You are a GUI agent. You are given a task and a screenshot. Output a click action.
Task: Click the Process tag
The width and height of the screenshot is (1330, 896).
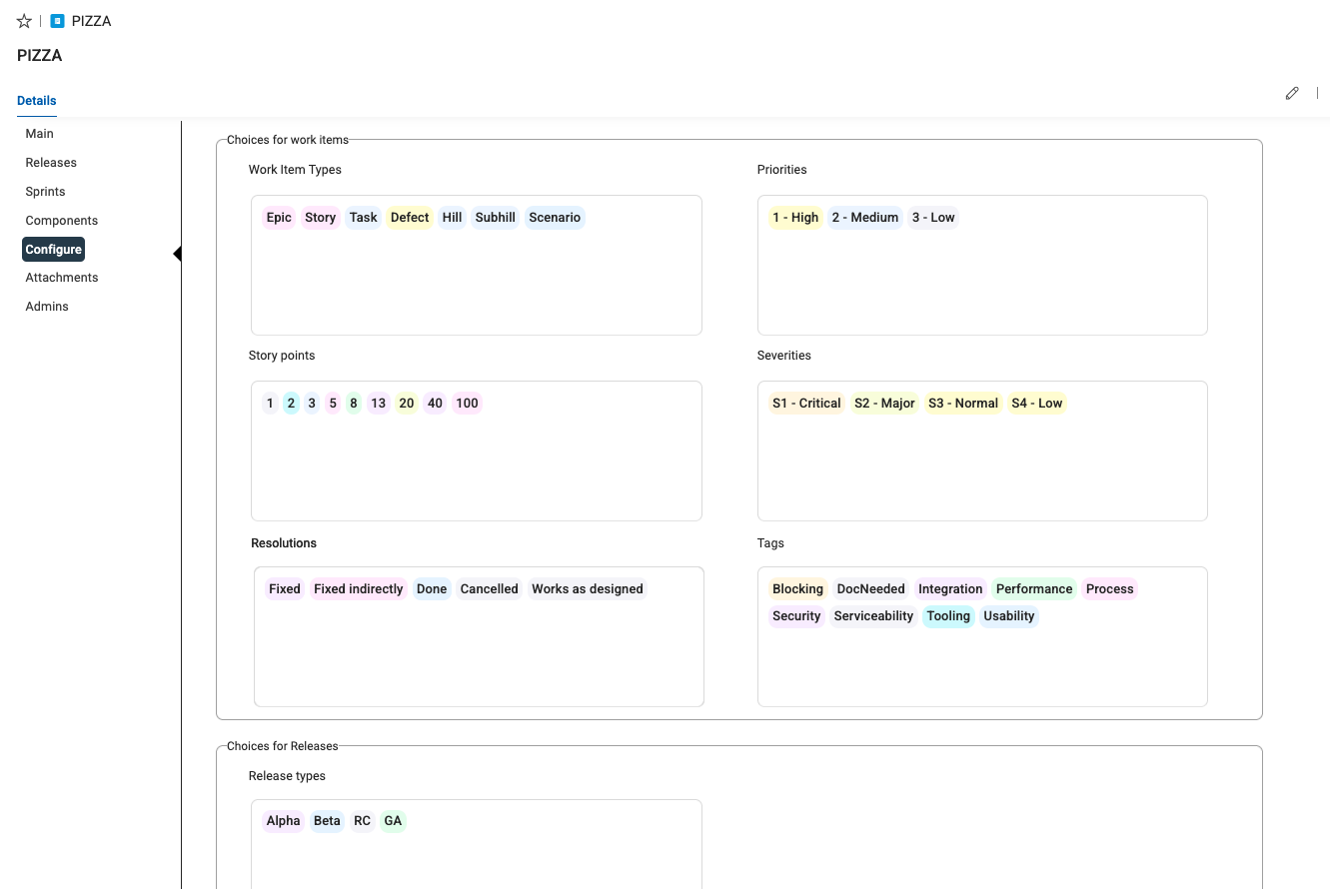point(1110,589)
